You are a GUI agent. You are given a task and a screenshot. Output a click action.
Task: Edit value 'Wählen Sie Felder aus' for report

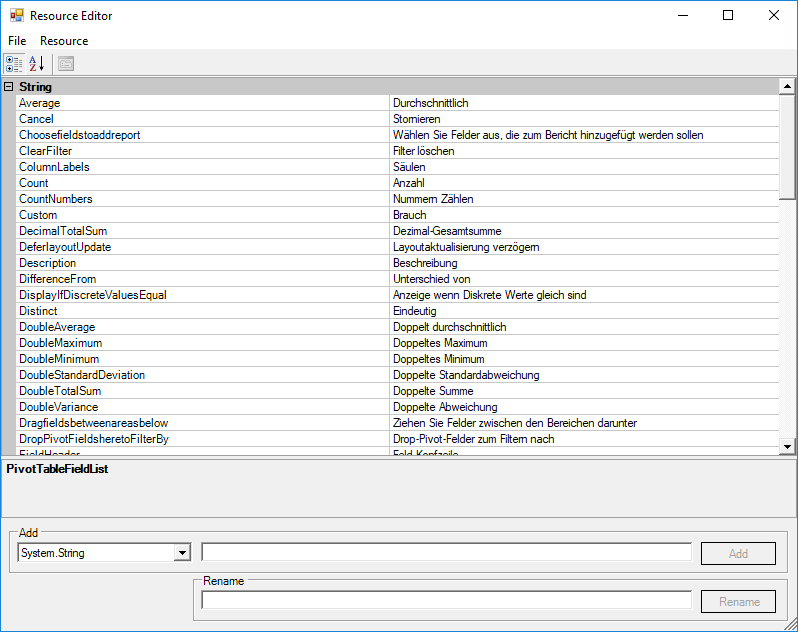584,135
